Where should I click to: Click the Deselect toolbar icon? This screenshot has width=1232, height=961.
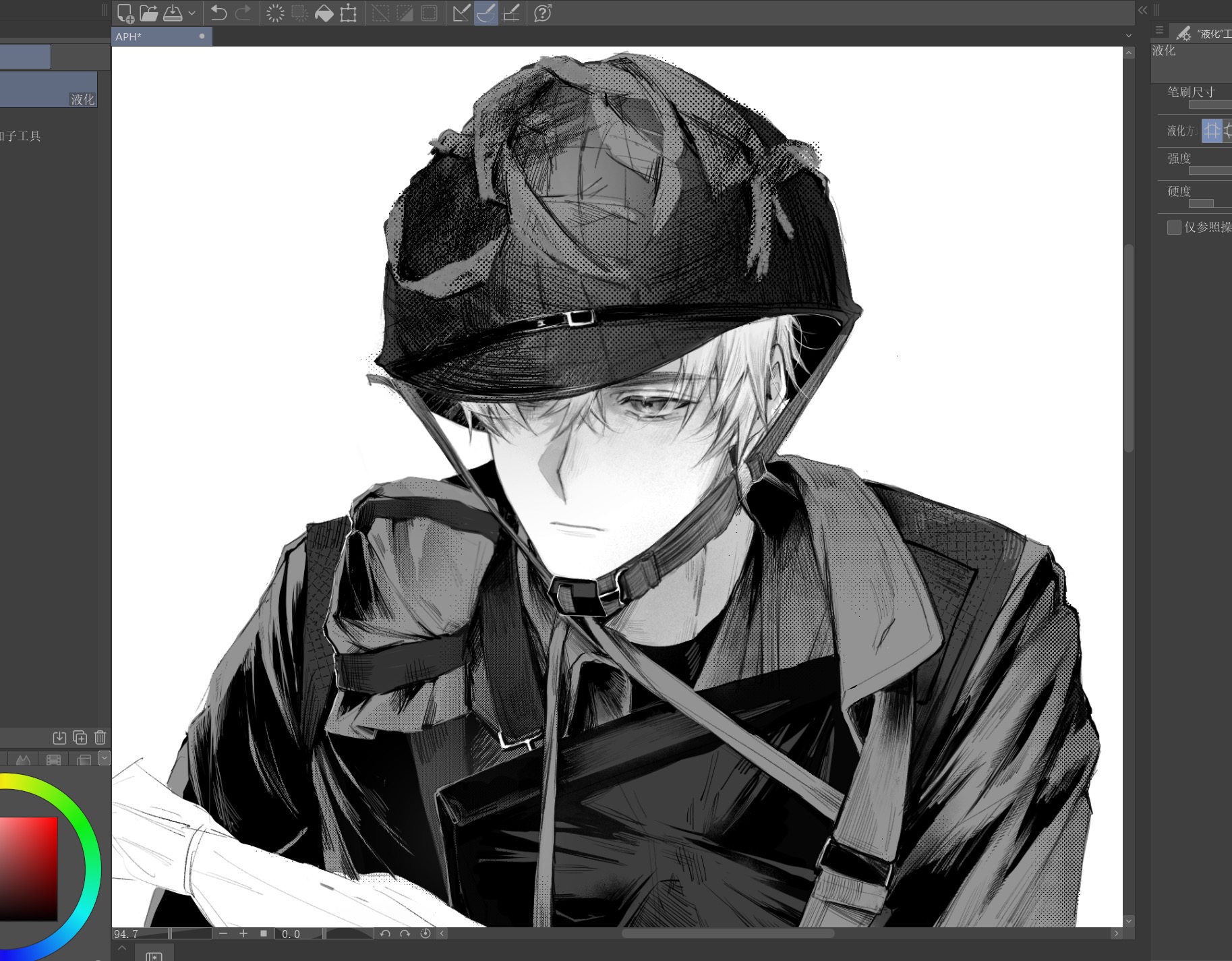point(380,13)
